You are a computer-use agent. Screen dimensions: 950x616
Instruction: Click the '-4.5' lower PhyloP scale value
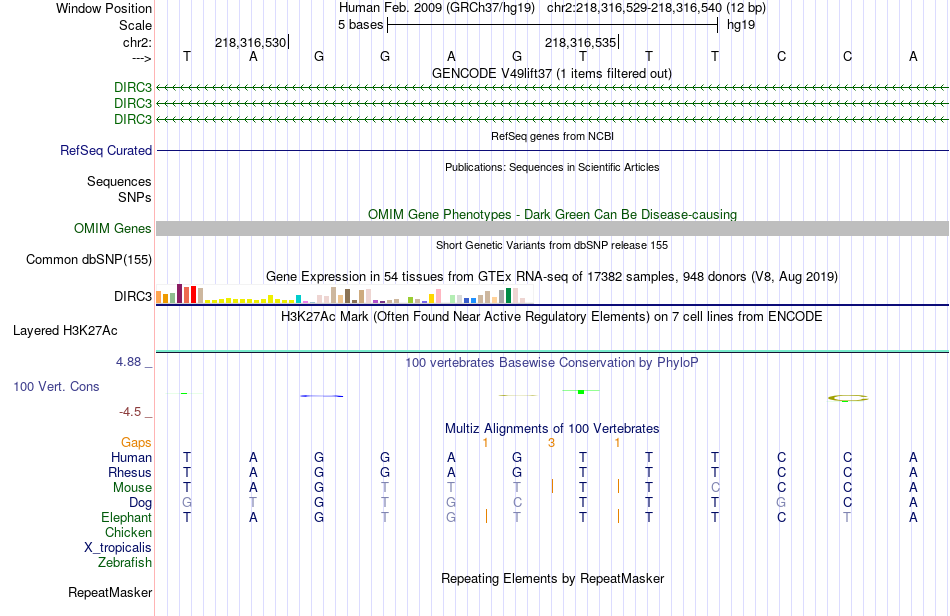click(130, 412)
